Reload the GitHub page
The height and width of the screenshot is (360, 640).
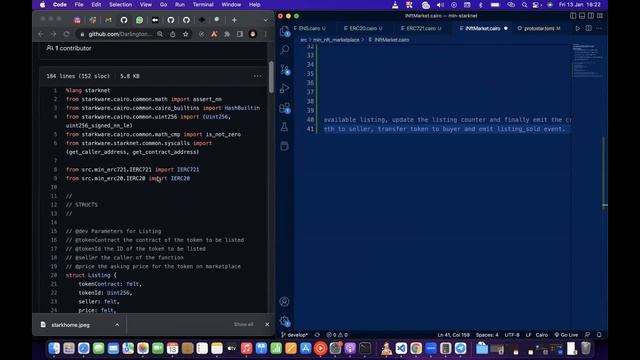(x=66, y=34)
